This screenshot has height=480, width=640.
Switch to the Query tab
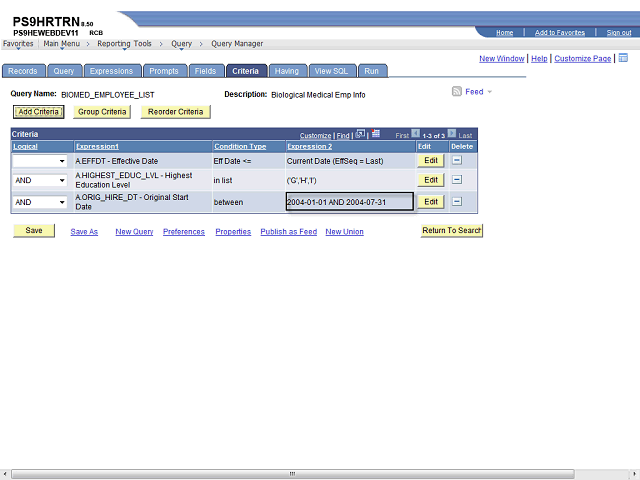[64, 71]
